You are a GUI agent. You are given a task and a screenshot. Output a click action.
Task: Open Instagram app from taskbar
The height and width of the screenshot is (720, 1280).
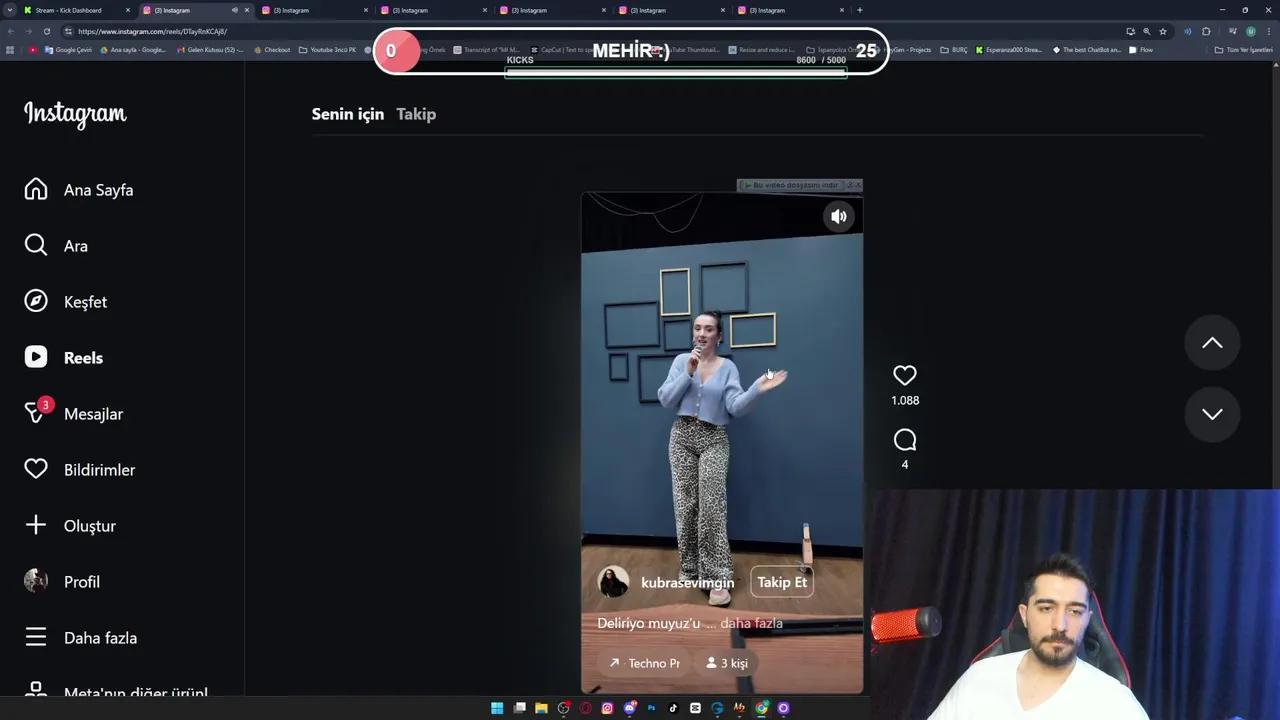607,708
